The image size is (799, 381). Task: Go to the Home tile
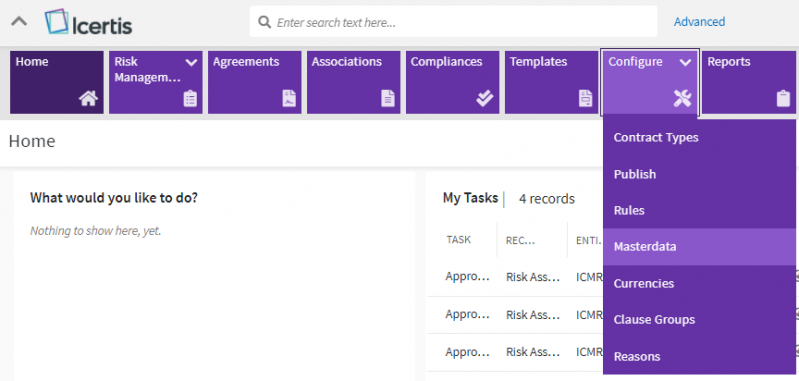(57, 82)
